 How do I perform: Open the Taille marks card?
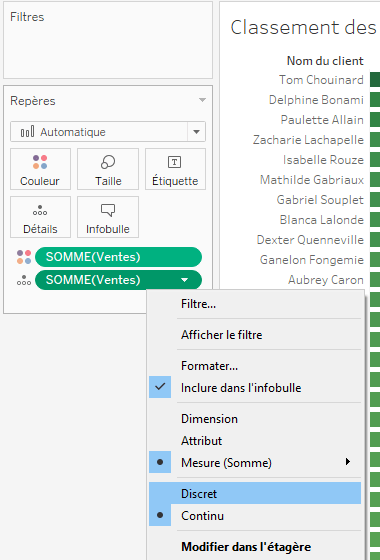pyautogui.click(x=108, y=169)
